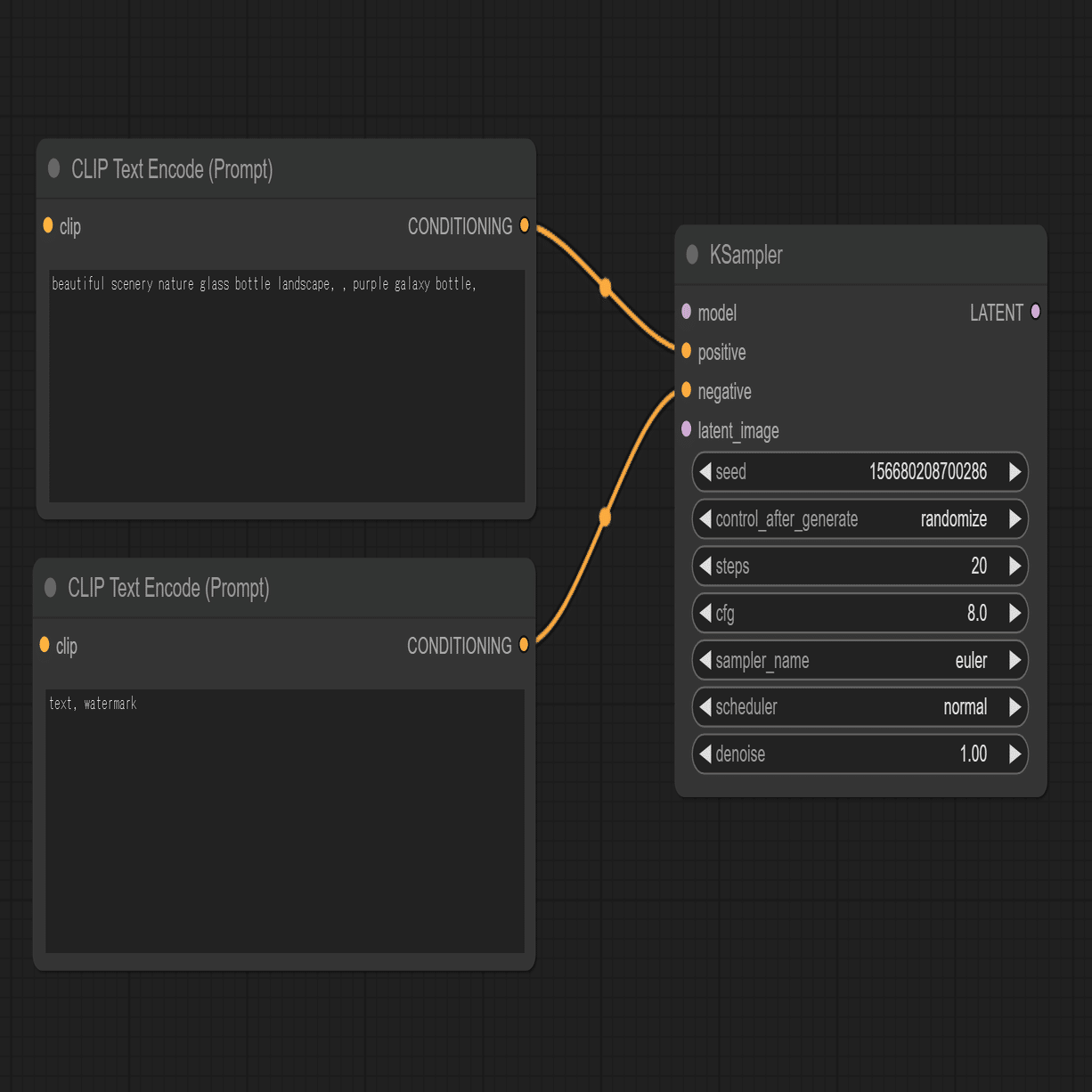Increase steps with the right arrow
Image resolution: width=1092 pixels, height=1092 pixels.
[1015, 566]
